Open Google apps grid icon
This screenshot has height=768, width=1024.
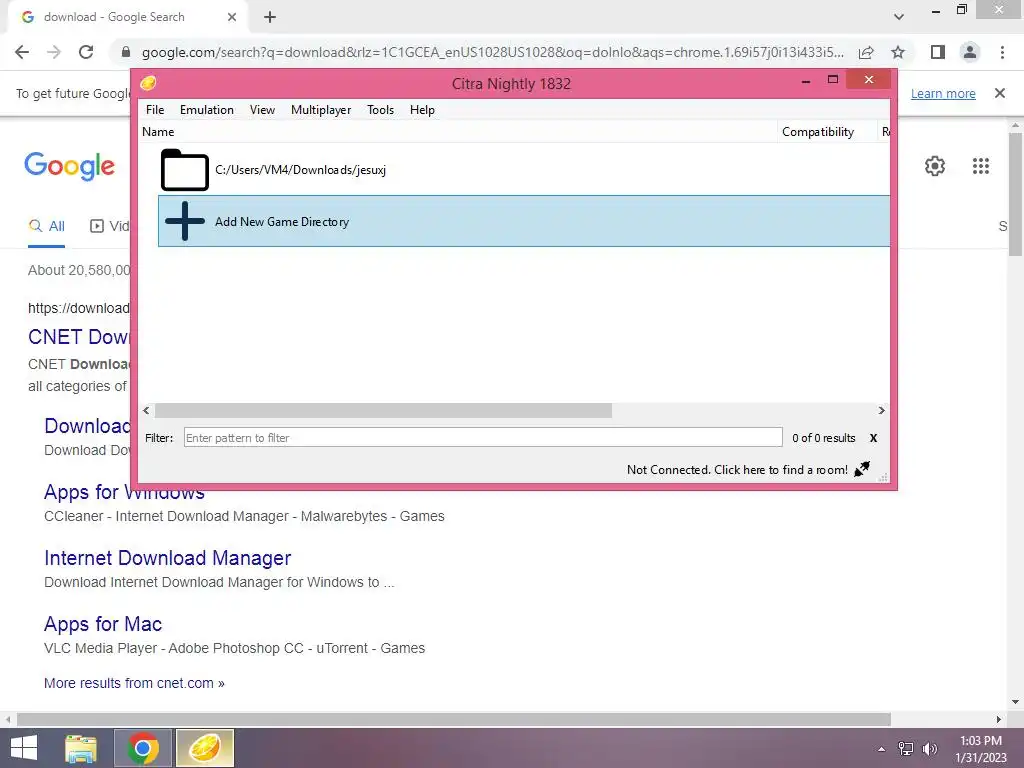[981, 166]
